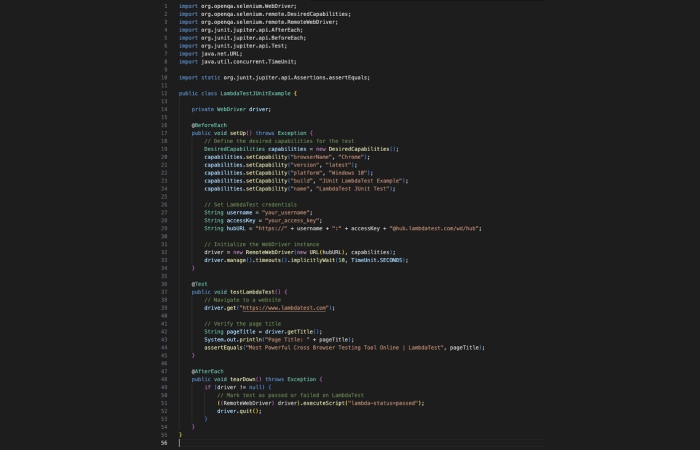Click the pageTitle variable declaration on line 42
Screen dimensions: 700x450
(241, 332)
